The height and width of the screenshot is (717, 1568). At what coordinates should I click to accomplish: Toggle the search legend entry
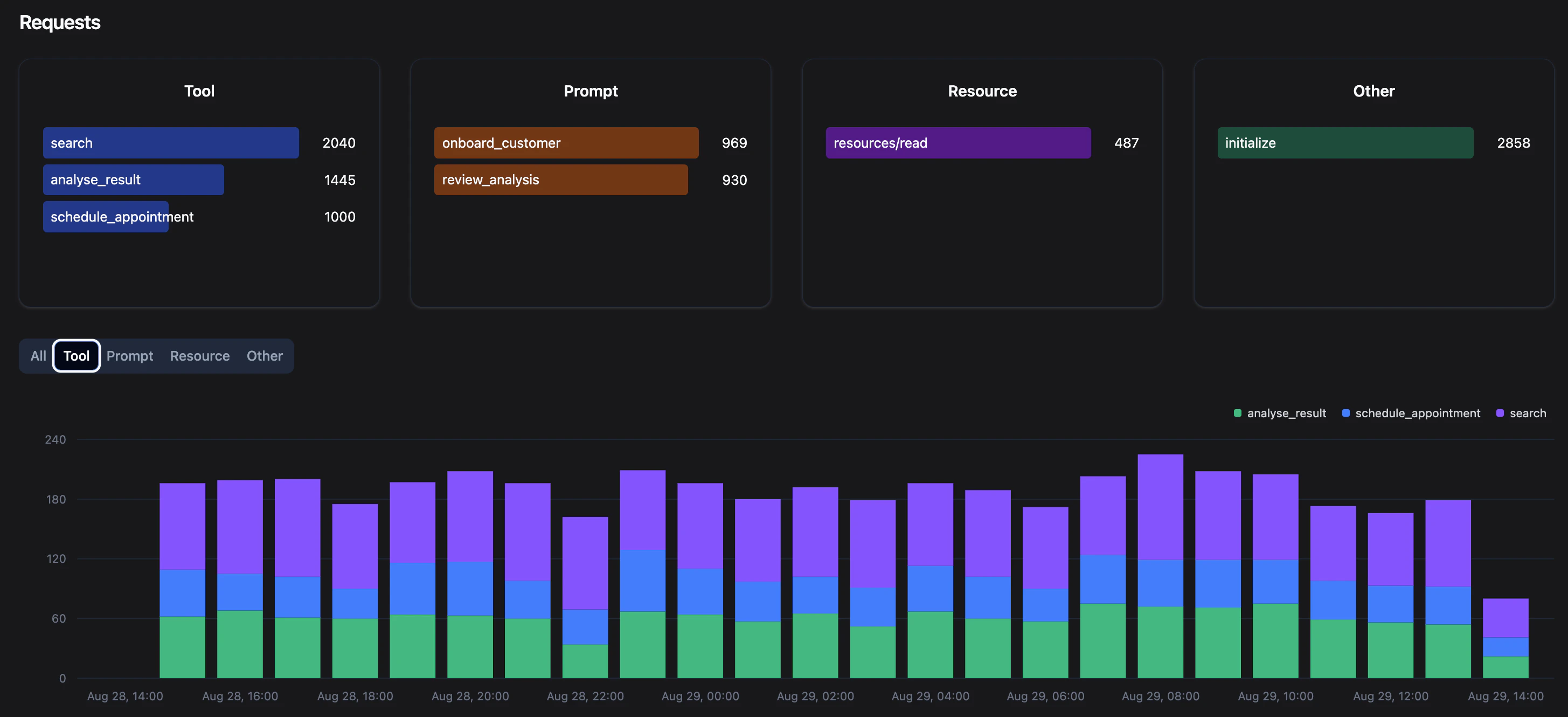point(1528,413)
